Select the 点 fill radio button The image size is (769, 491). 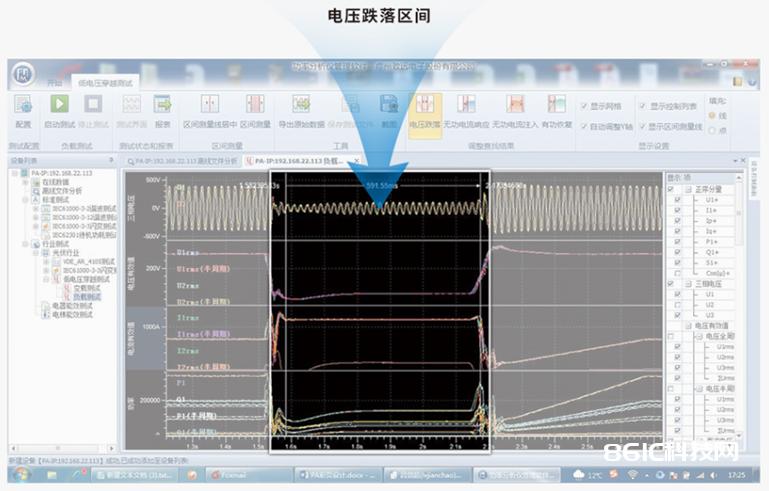(x=712, y=130)
